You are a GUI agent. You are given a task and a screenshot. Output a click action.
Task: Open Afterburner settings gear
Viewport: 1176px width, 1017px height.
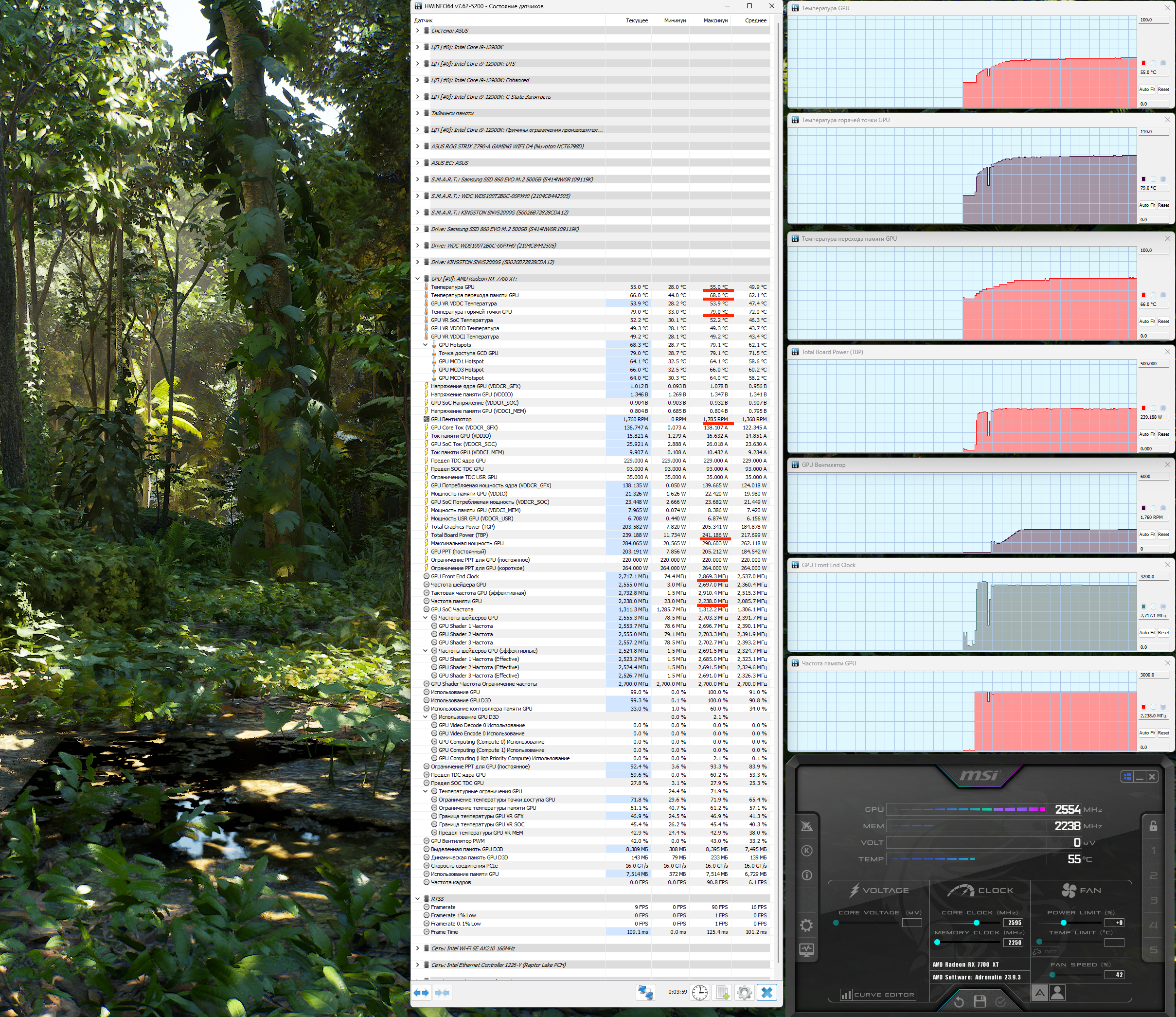(806, 925)
